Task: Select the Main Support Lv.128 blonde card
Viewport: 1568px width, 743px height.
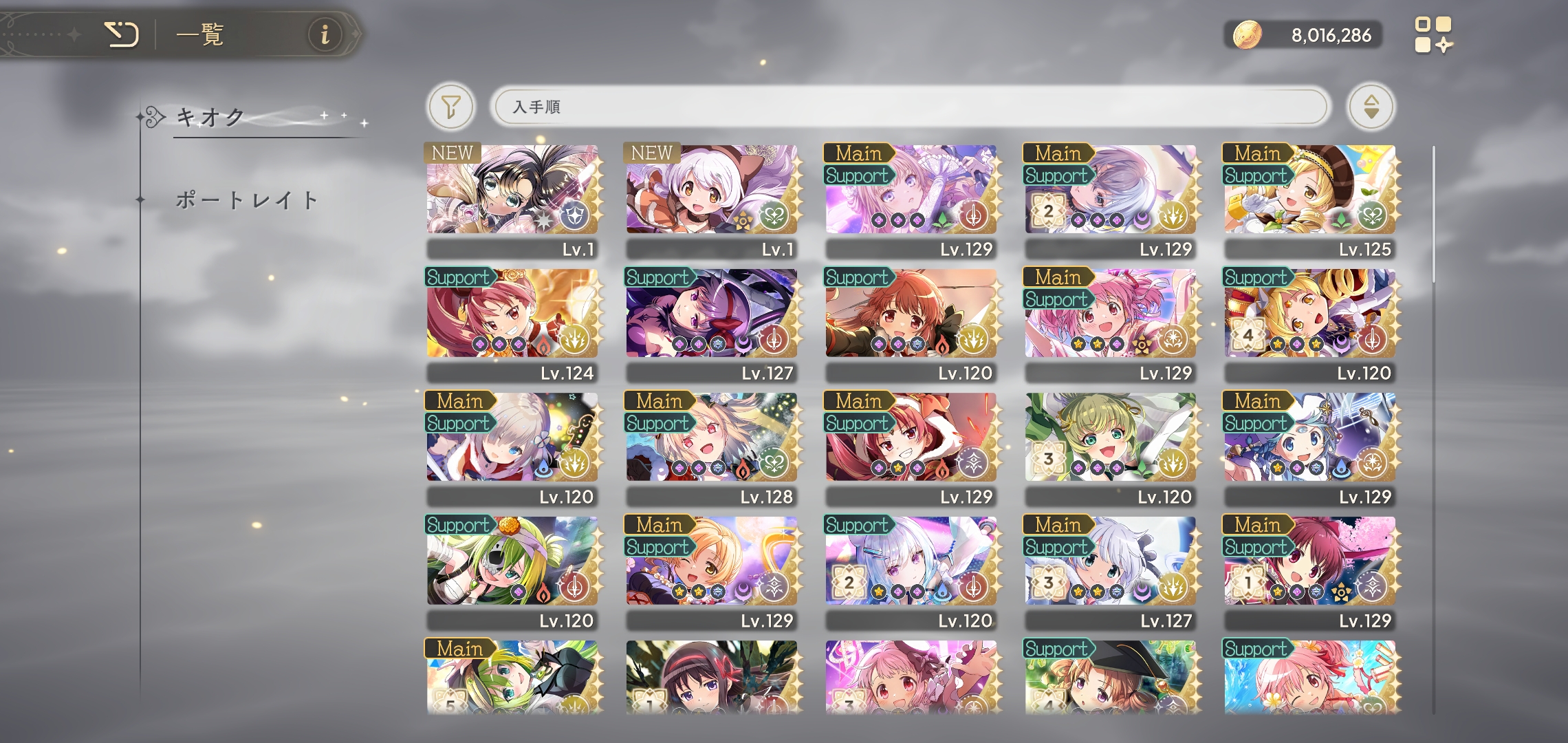Action: point(712,448)
